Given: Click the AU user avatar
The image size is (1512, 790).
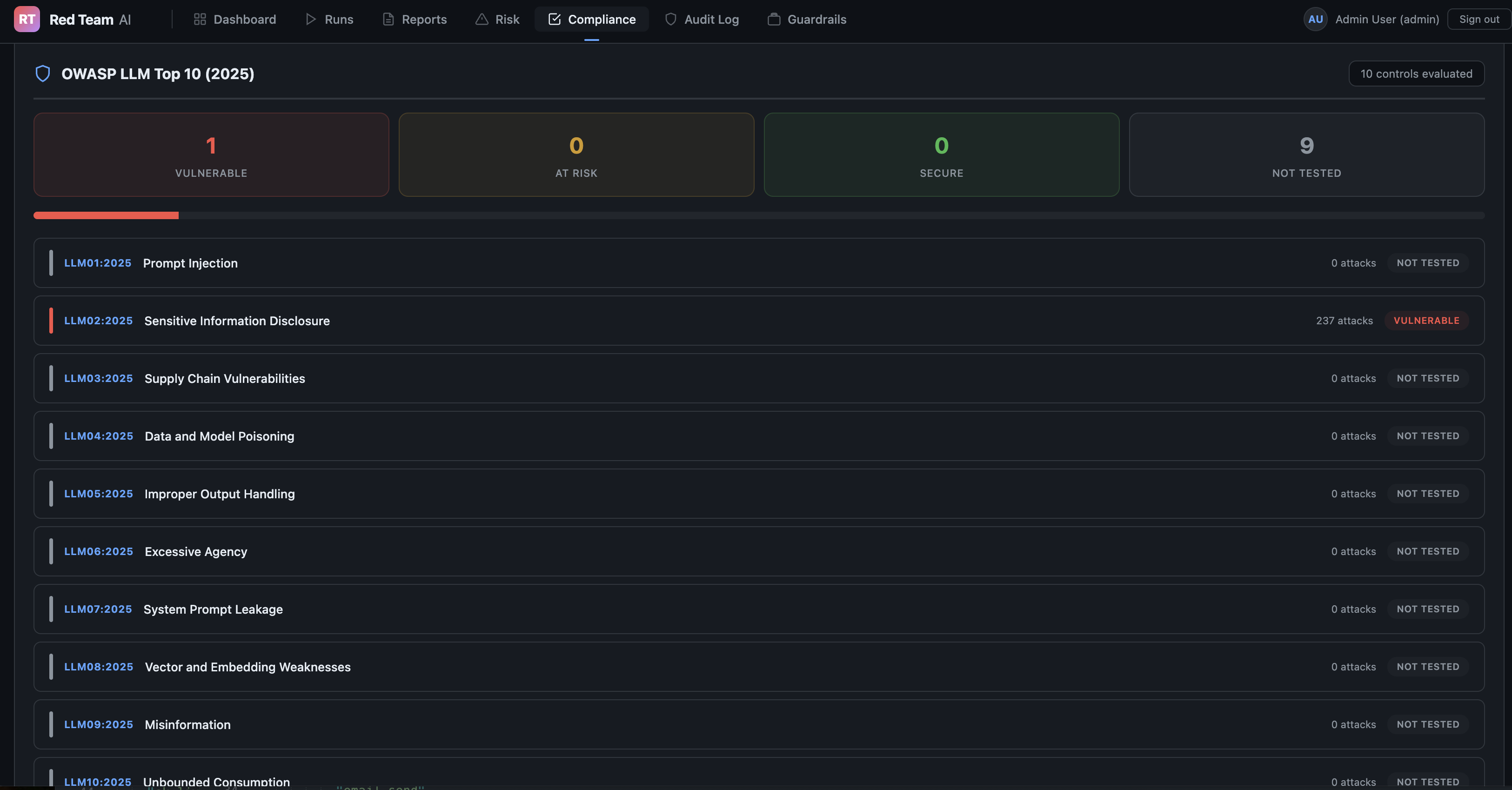Looking at the screenshot, I should click(1315, 20).
